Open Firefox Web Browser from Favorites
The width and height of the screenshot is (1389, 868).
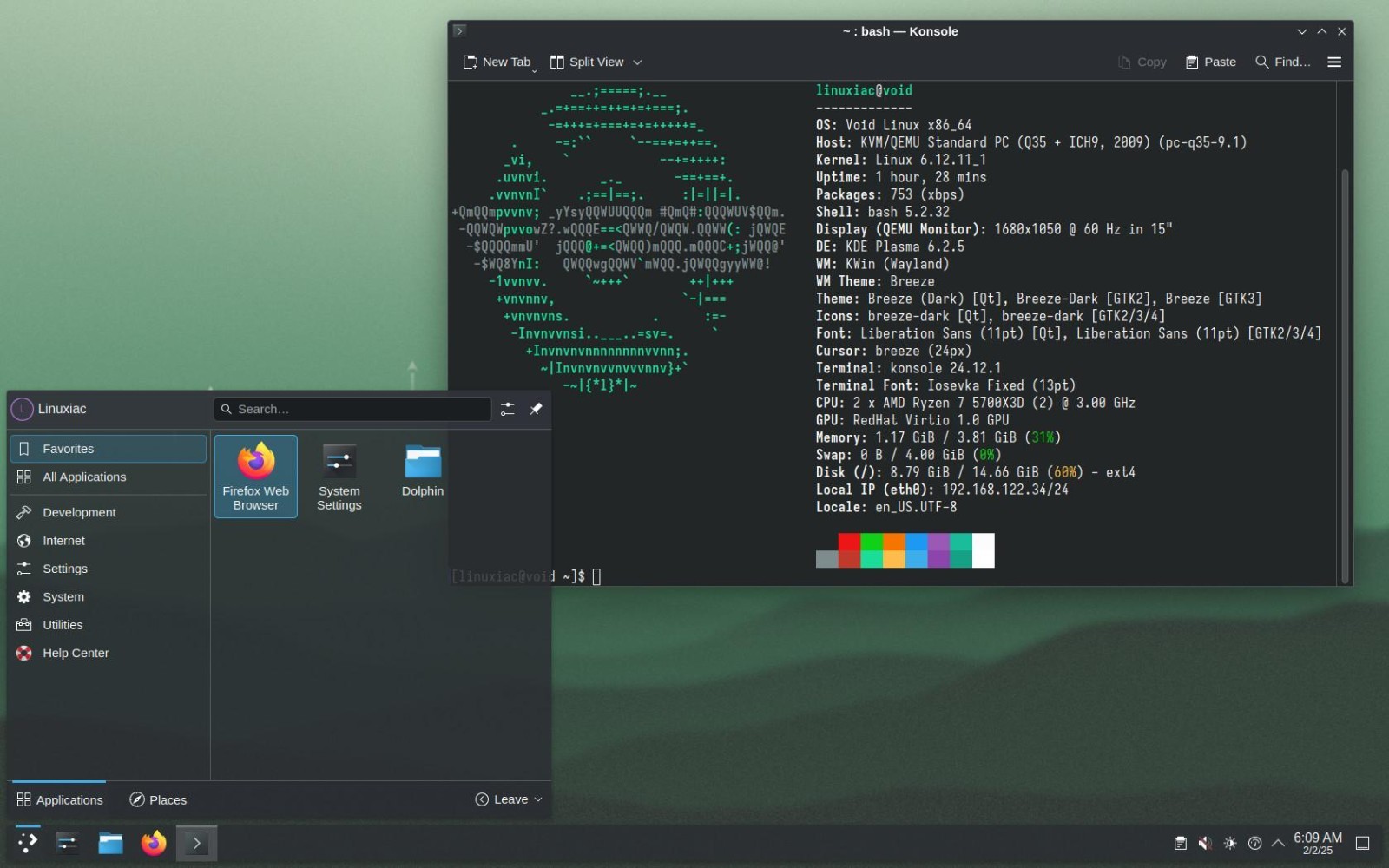[255, 477]
